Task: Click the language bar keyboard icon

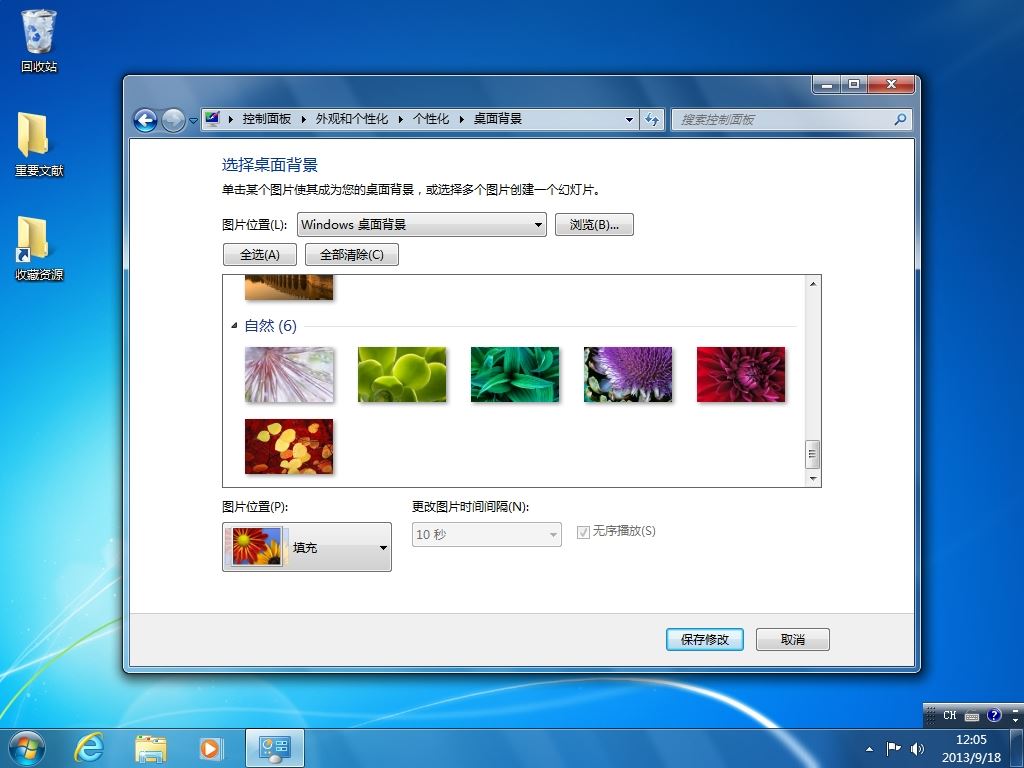Action: [972, 716]
